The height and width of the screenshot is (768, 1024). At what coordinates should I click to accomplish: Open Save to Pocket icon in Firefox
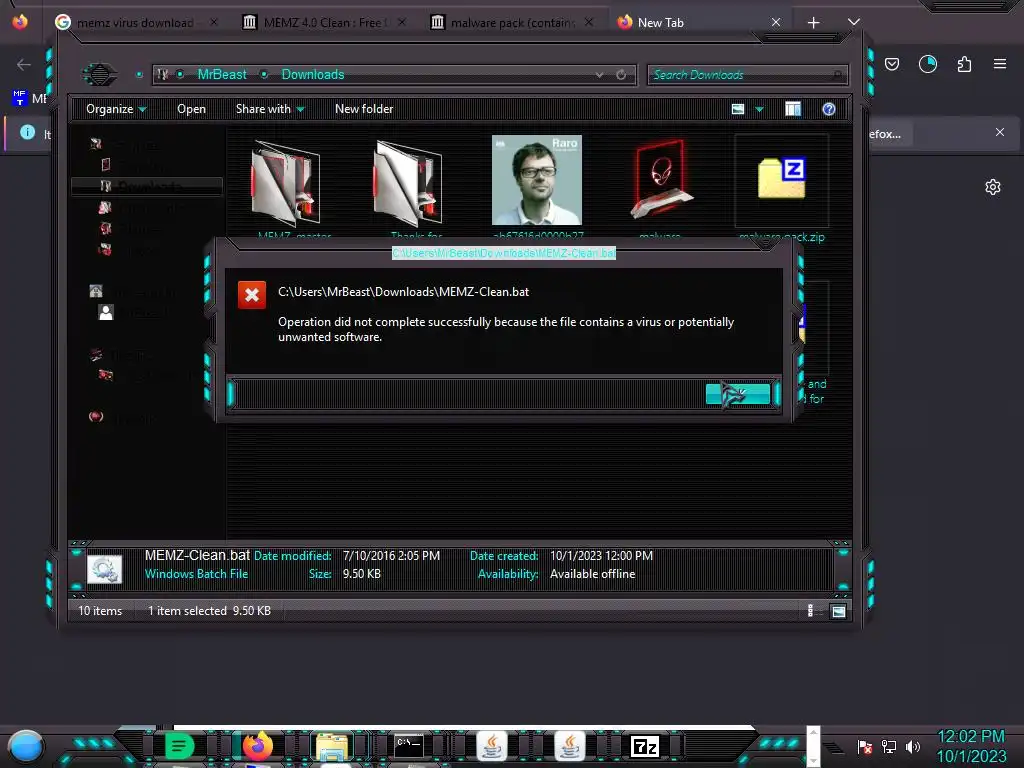pyautogui.click(x=892, y=64)
